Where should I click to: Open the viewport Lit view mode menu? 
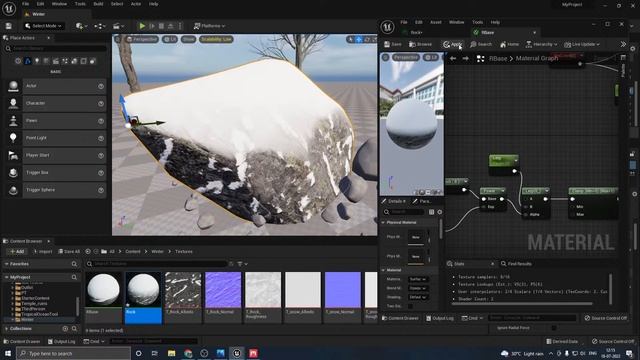tap(170, 39)
